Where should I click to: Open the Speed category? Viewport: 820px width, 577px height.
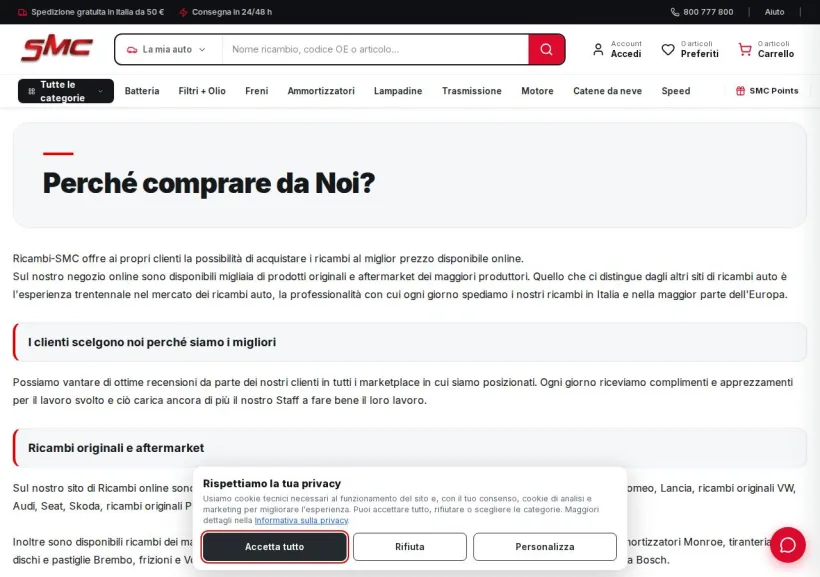pos(676,91)
